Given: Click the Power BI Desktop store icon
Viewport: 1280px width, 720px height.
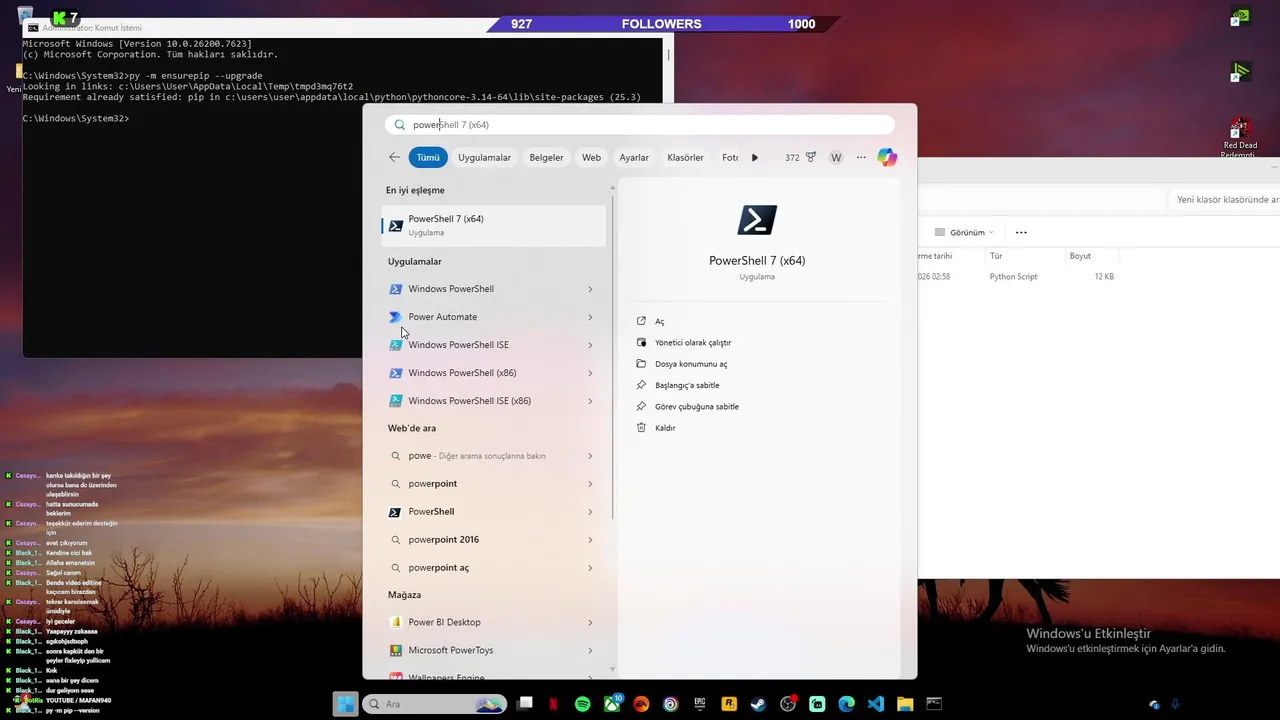Looking at the screenshot, I should coord(396,622).
